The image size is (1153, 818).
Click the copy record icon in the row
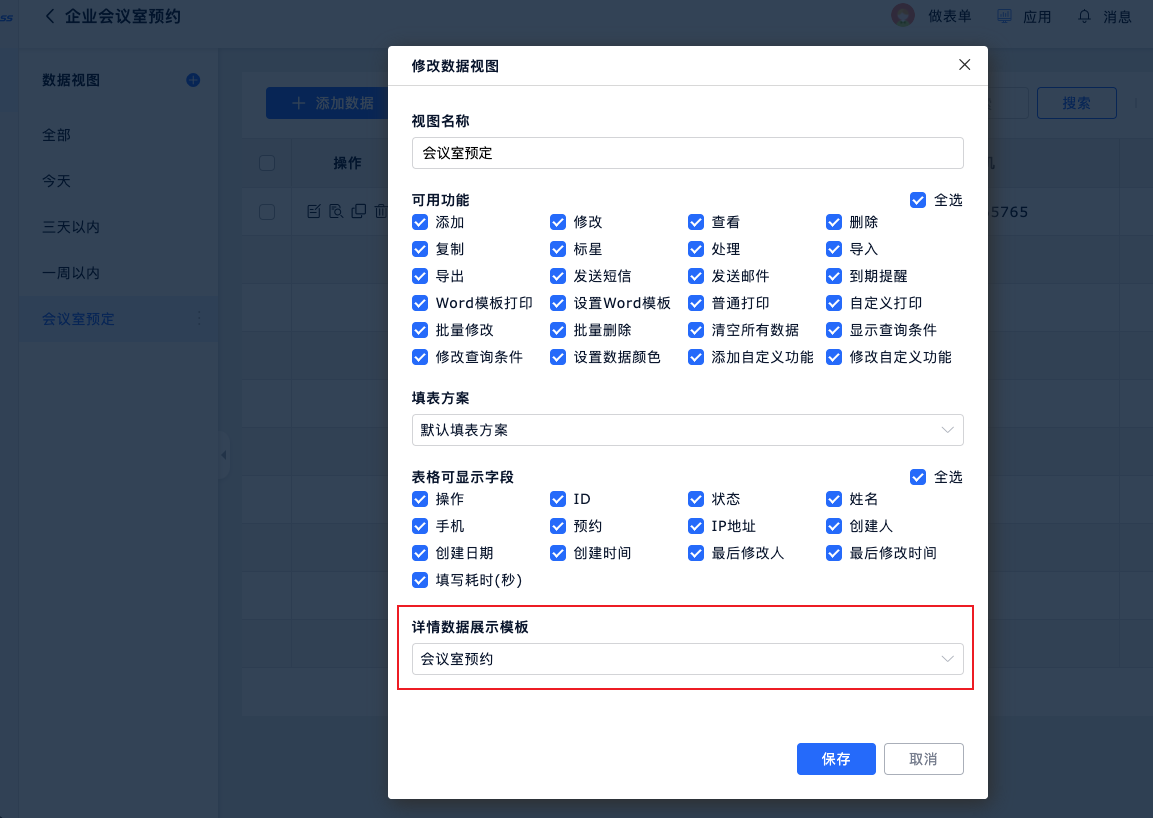(357, 211)
